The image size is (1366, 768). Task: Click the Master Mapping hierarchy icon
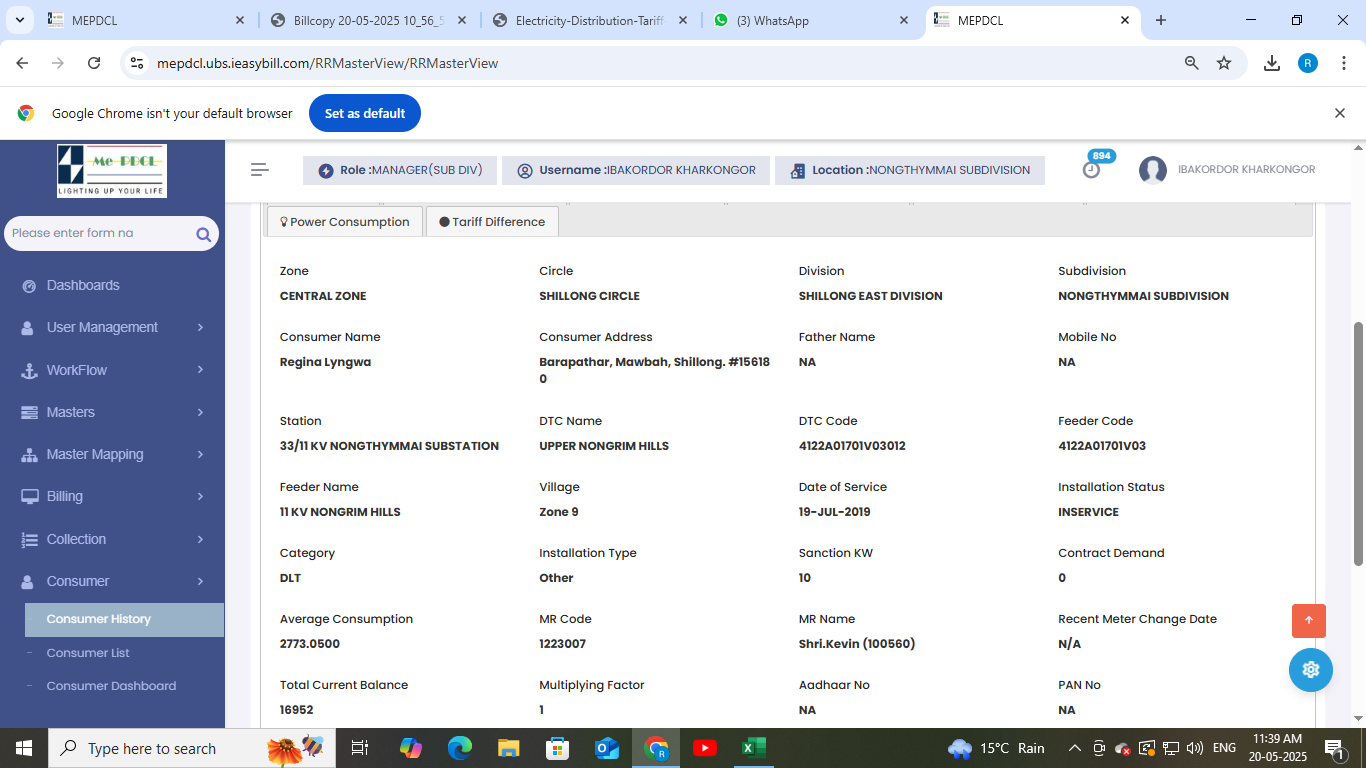click(x=29, y=455)
